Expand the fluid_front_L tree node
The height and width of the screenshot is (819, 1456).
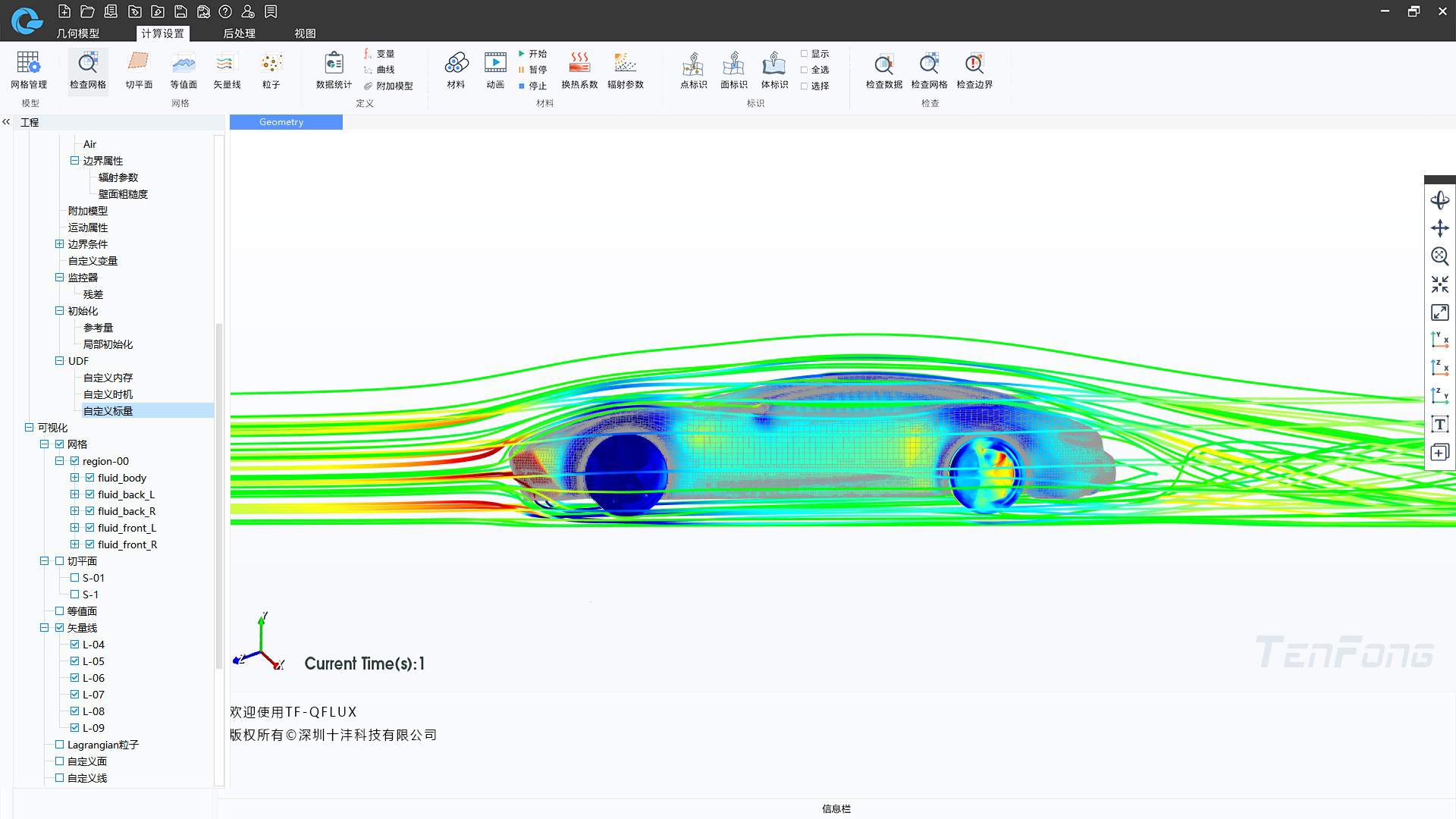point(74,528)
